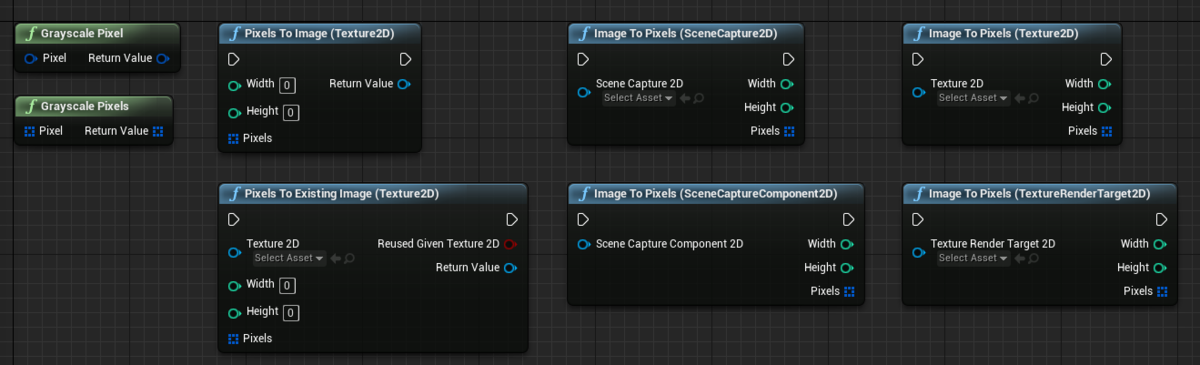Click Width pin on Pixels To Image node
This screenshot has width=1200, height=365.
point(235,85)
